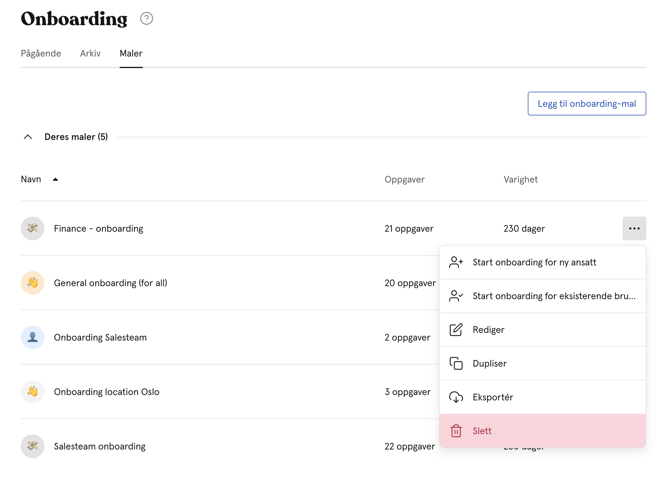Select Rediger in the context menu
Screen dimensions: 670x477
click(x=543, y=330)
